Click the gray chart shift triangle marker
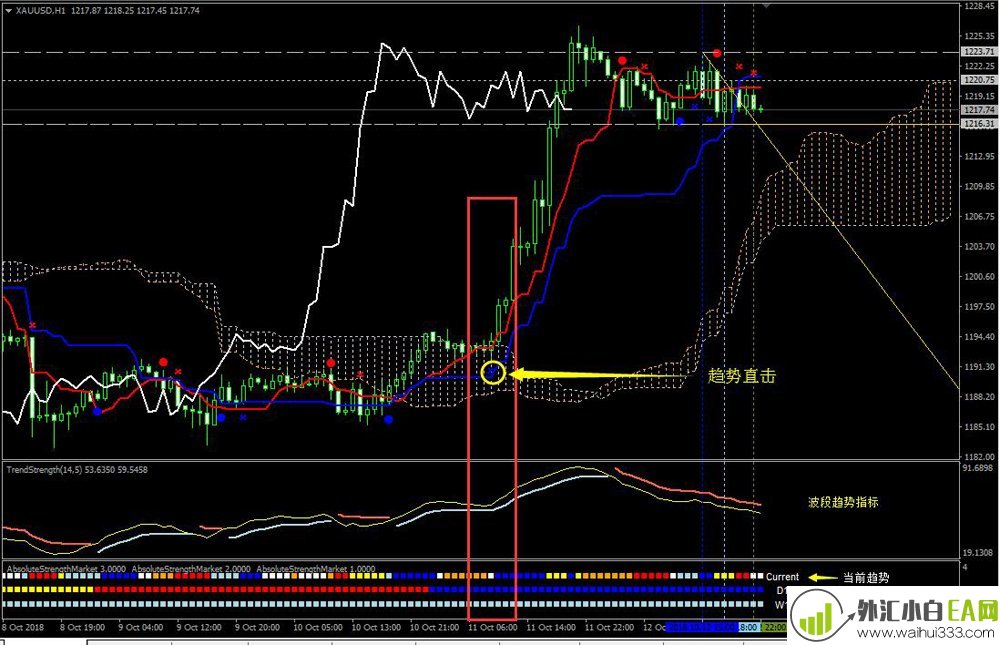The width and height of the screenshot is (1000, 645). pos(766,5)
